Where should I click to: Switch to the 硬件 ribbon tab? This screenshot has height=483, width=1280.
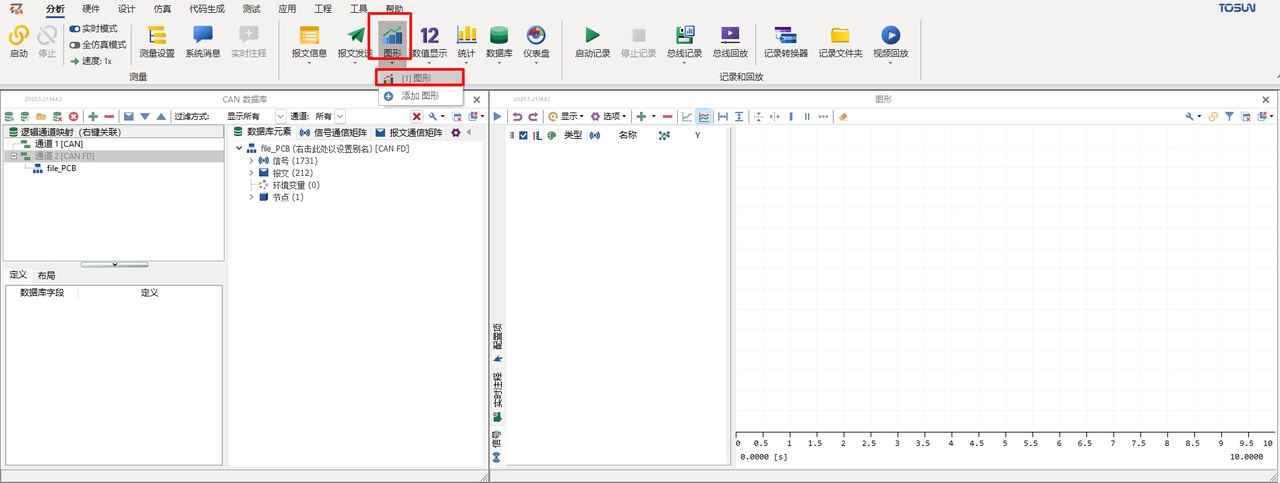click(91, 8)
